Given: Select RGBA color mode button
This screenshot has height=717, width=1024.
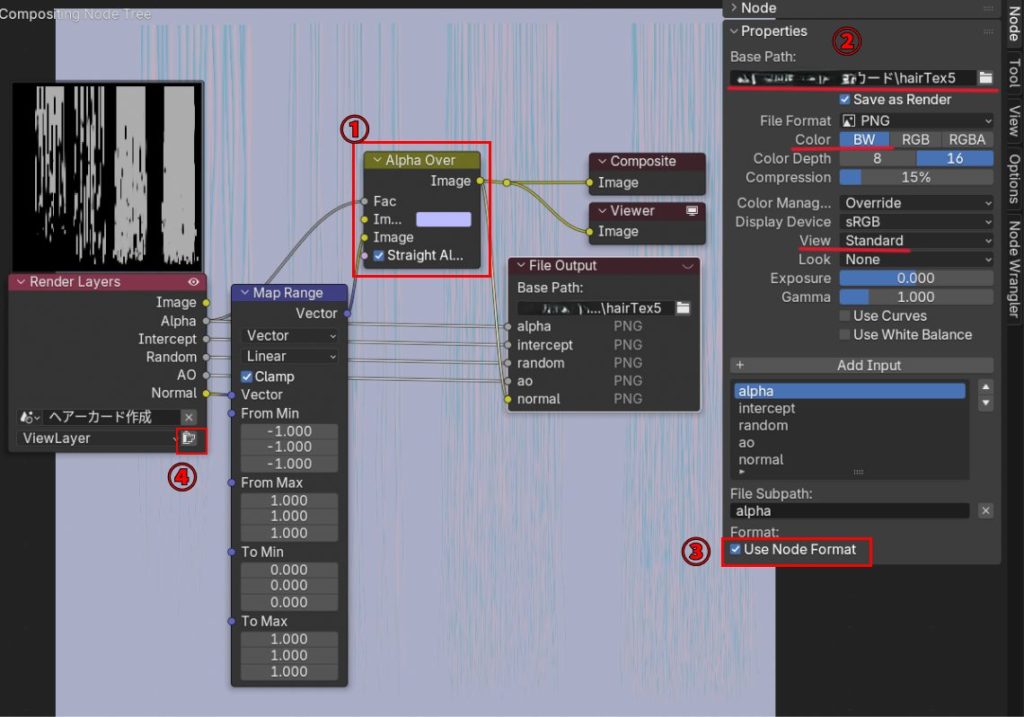Looking at the screenshot, I should pos(967,140).
